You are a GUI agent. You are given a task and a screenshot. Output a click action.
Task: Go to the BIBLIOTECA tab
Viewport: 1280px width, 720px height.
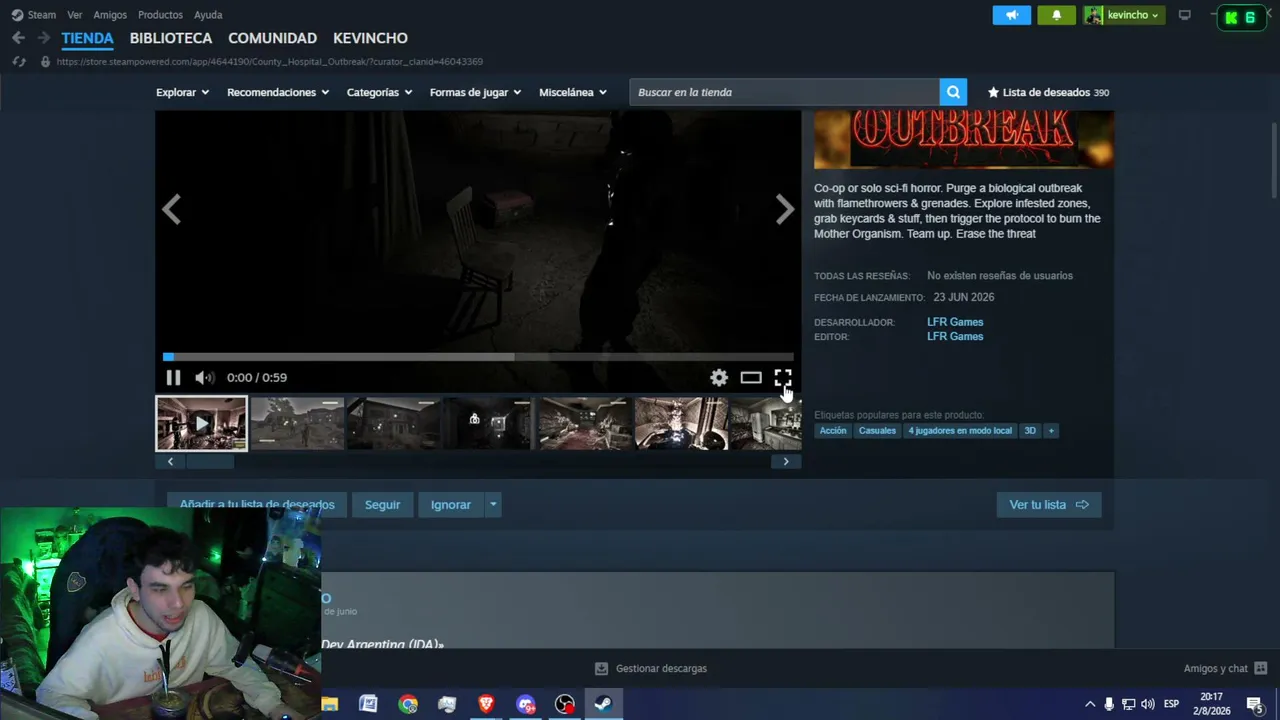(171, 38)
